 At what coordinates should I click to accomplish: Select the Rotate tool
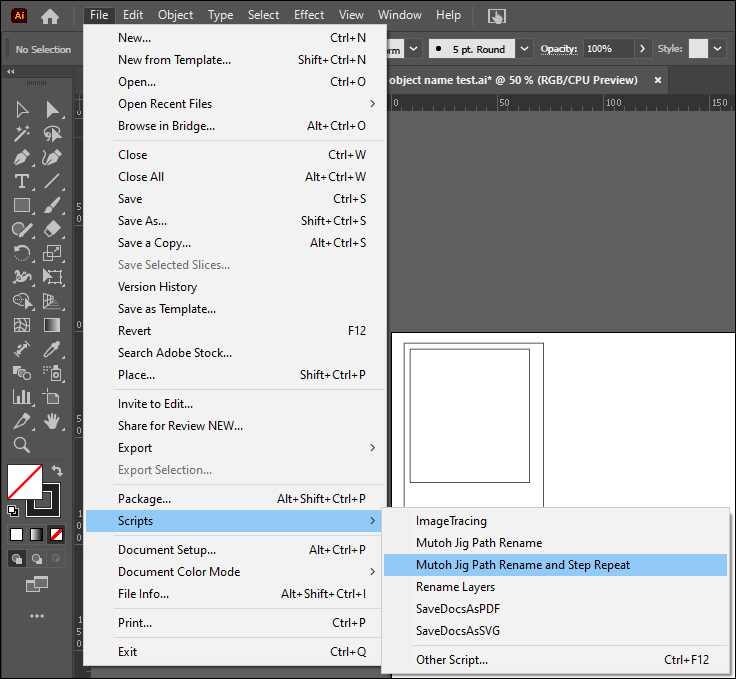[22, 253]
